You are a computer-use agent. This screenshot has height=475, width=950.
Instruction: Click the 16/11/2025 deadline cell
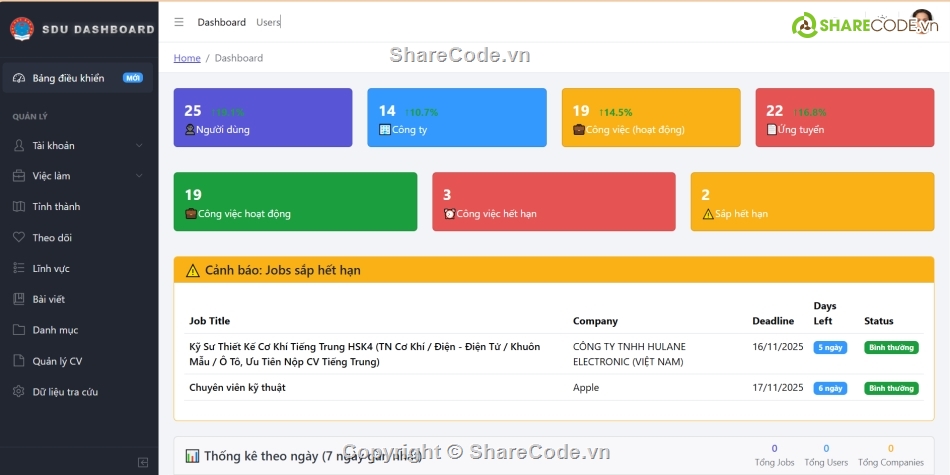click(778, 347)
